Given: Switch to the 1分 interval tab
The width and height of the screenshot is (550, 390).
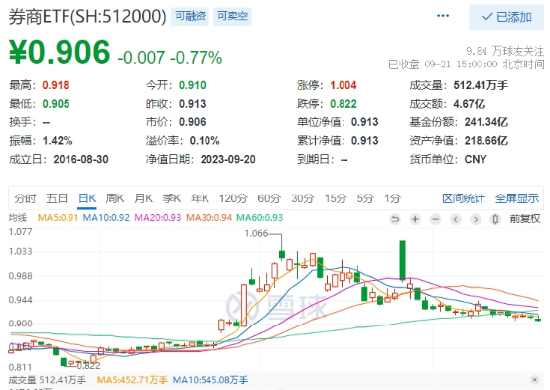Looking at the screenshot, I should pos(392,199).
